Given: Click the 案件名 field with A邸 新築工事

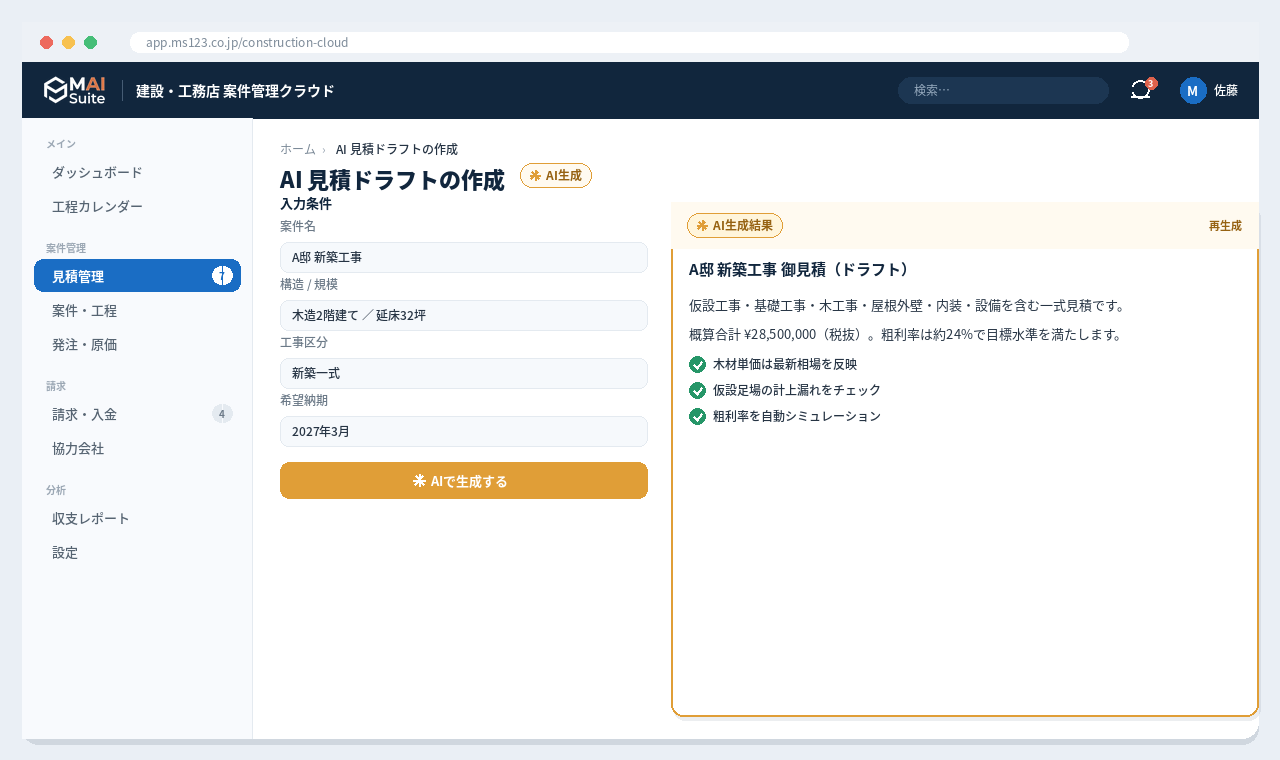Looking at the screenshot, I should (464, 257).
